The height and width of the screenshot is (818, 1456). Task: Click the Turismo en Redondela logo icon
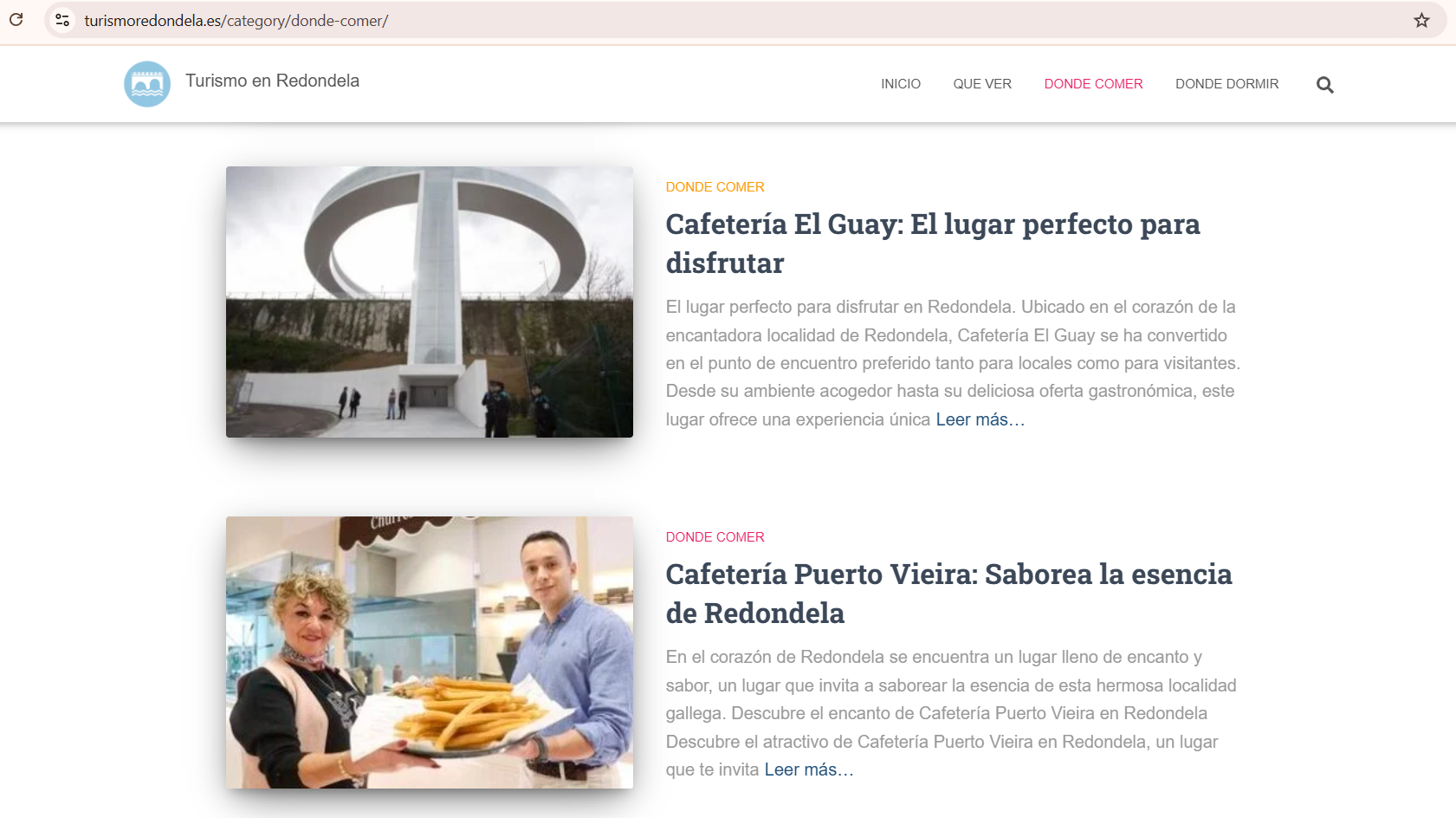coord(147,84)
